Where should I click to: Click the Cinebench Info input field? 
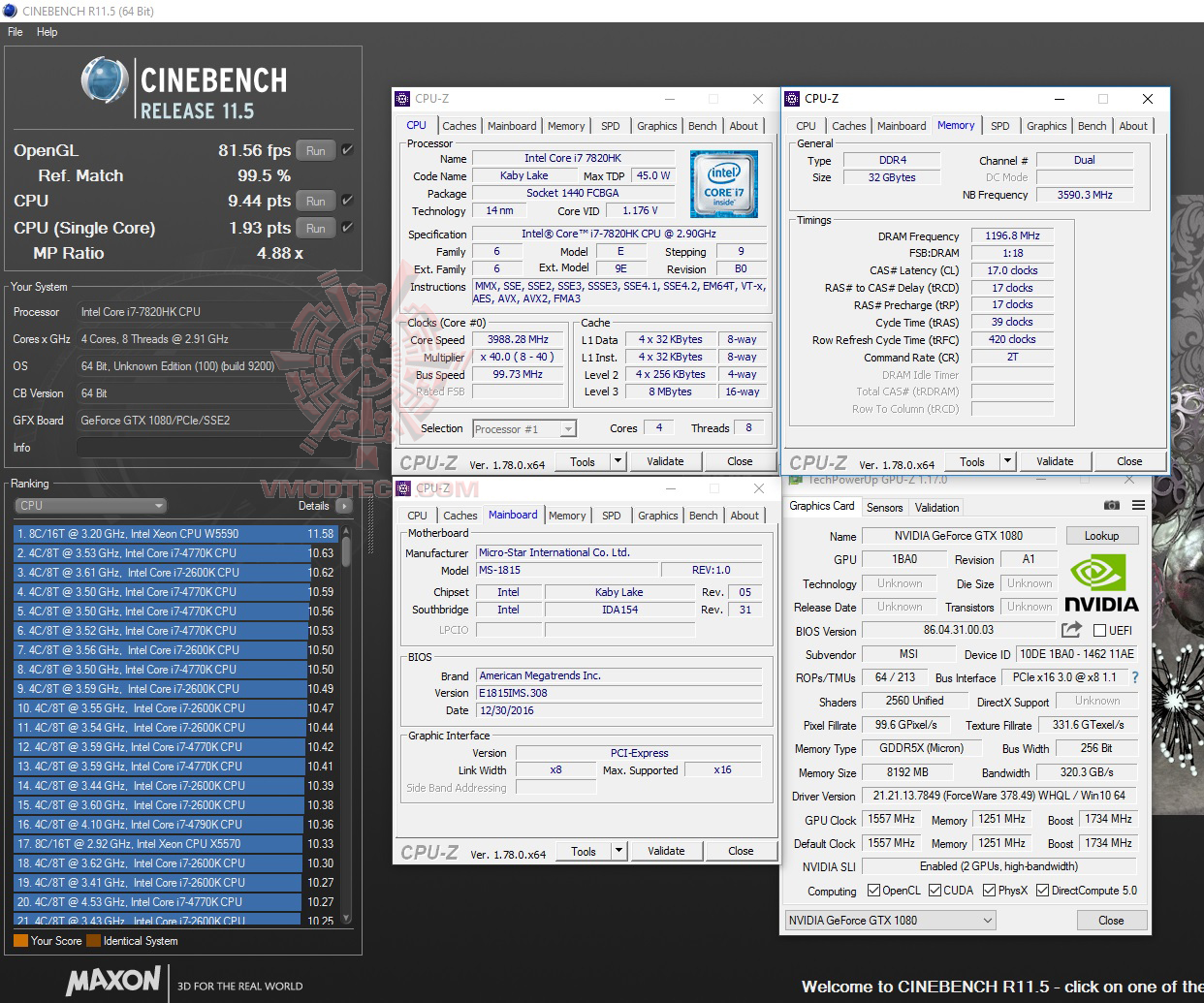213,448
